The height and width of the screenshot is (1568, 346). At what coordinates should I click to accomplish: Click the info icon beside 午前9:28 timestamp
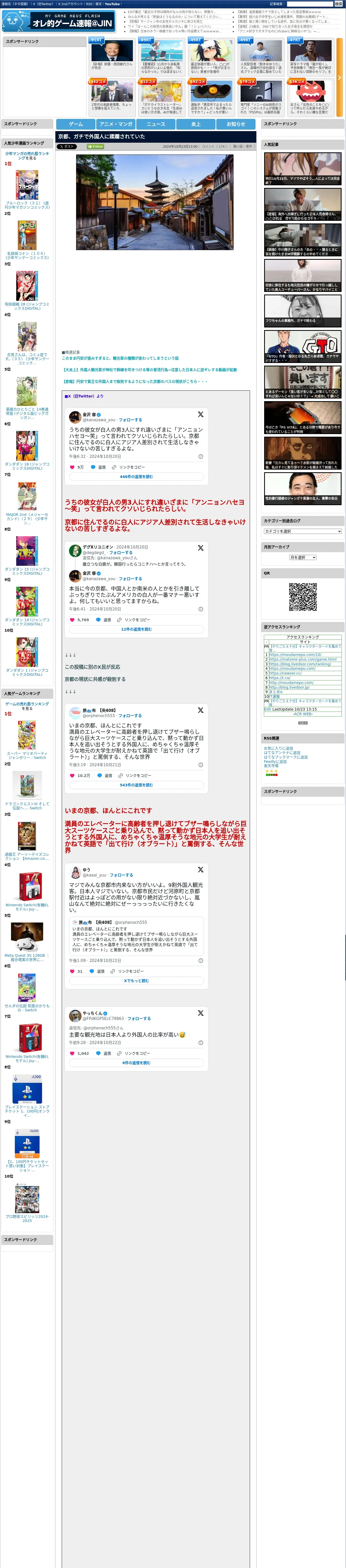pyautogui.click(x=201, y=1042)
